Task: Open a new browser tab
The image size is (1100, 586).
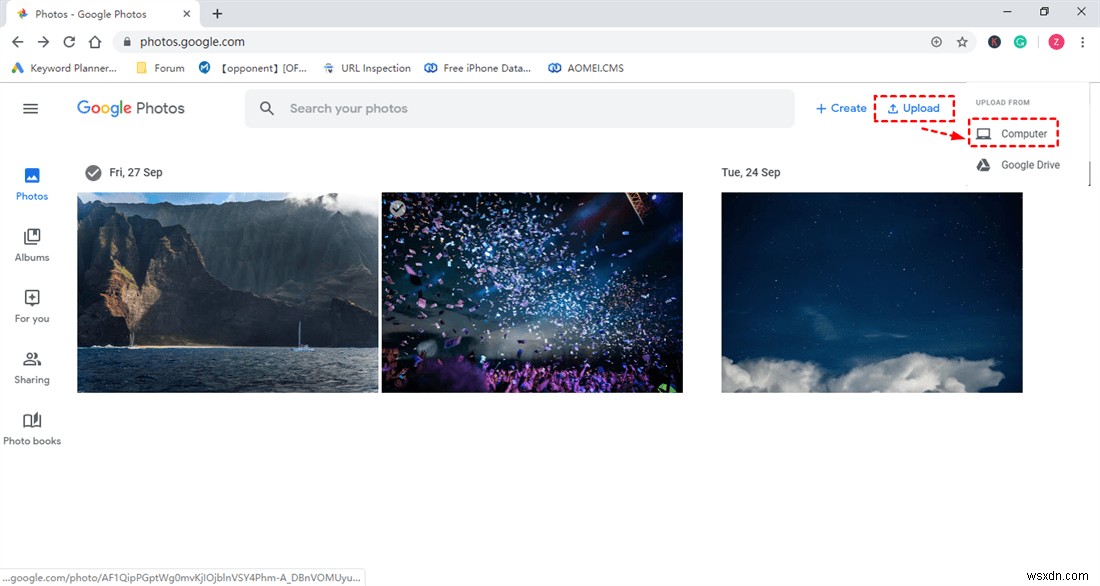Action: click(x=217, y=13)
